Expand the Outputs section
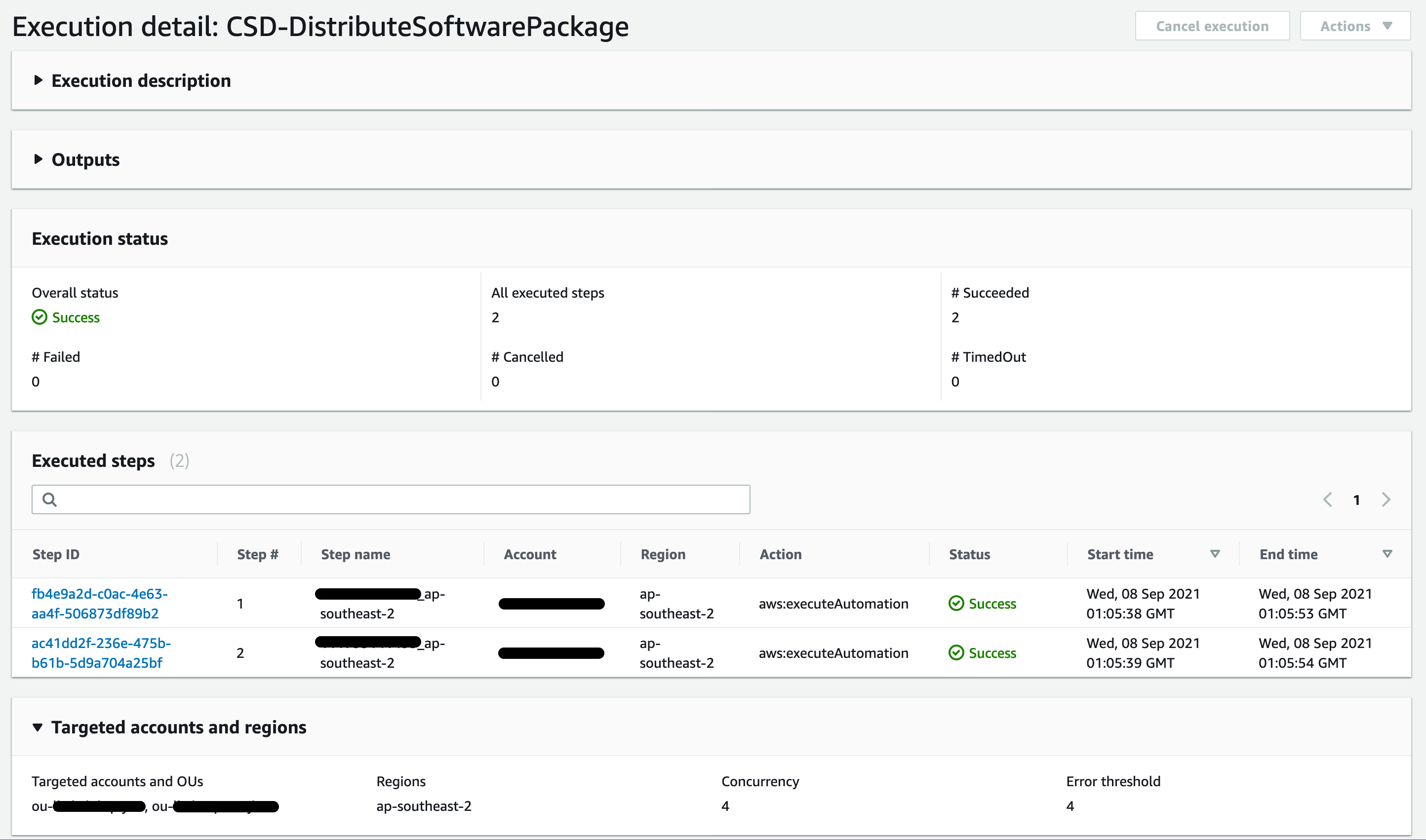The image size is (1426, 840). click(39, 159)
